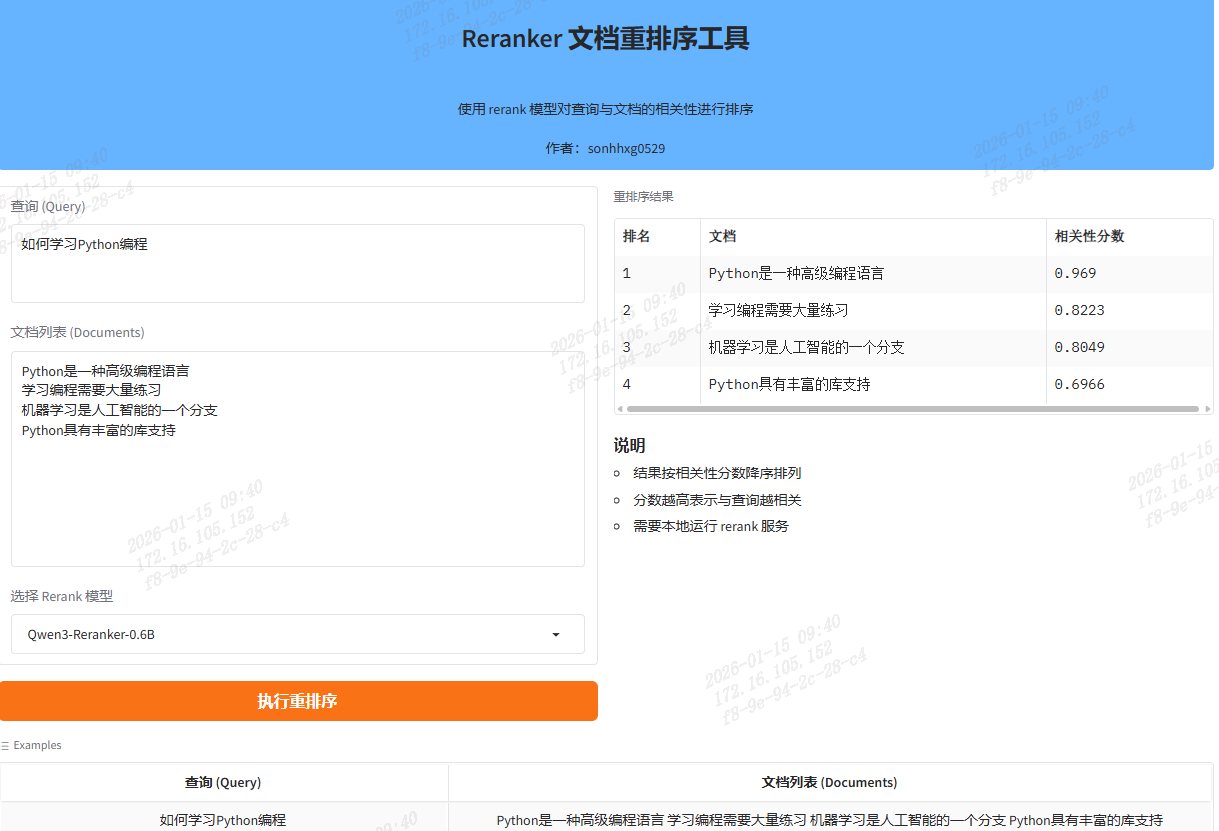
Task: Click the page title Reranker 文档重排序工具
Action: pyautogui.click(x=606, y=38)
